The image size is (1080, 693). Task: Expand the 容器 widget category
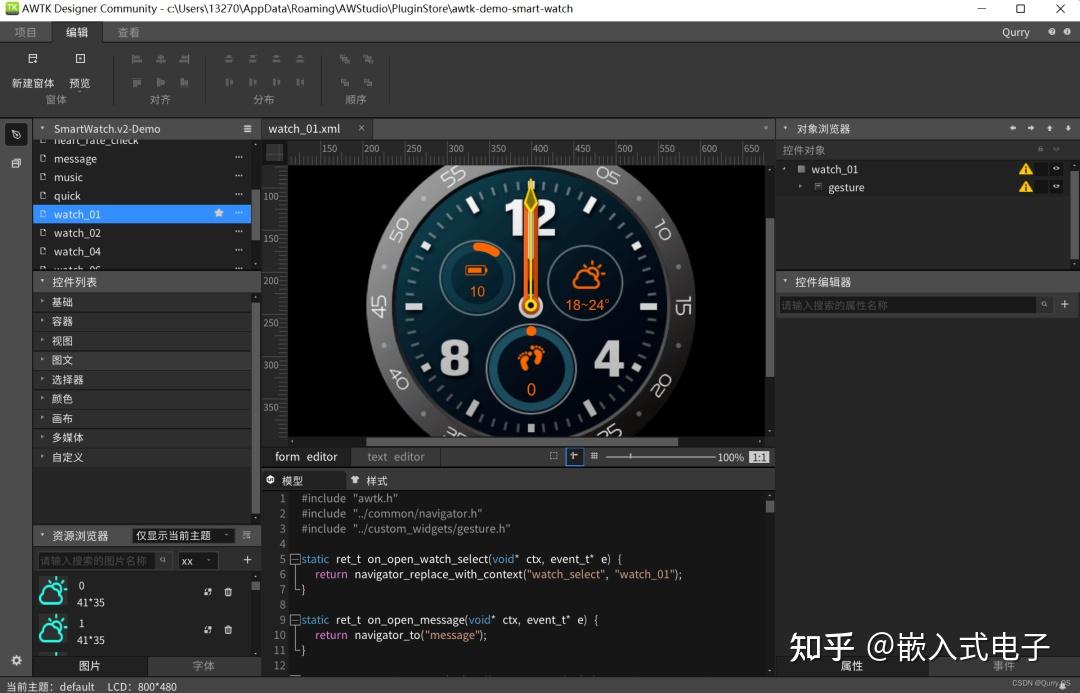pos(62,321)
